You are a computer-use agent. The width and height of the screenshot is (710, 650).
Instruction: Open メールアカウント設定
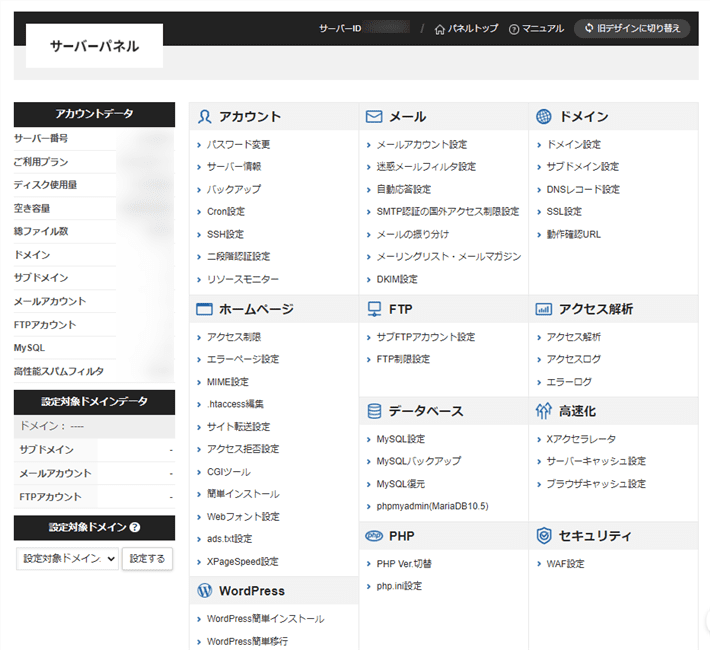(x=422, y=144)
